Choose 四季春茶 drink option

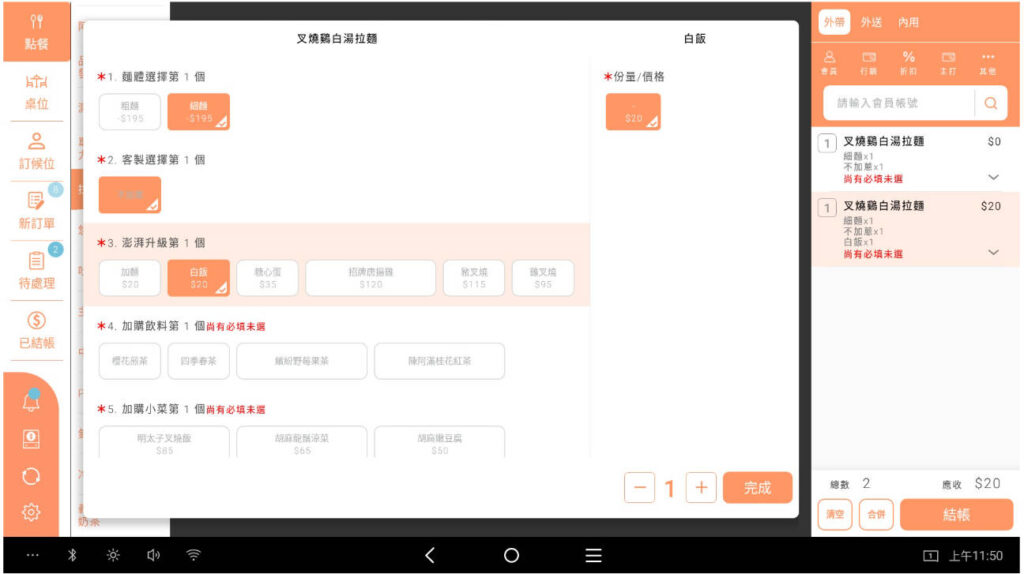198,361
